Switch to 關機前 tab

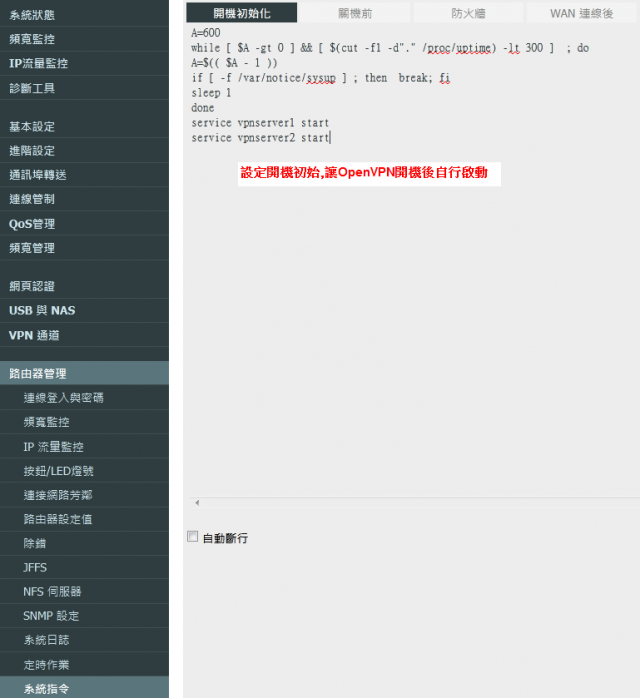click(x=355, y=13)
